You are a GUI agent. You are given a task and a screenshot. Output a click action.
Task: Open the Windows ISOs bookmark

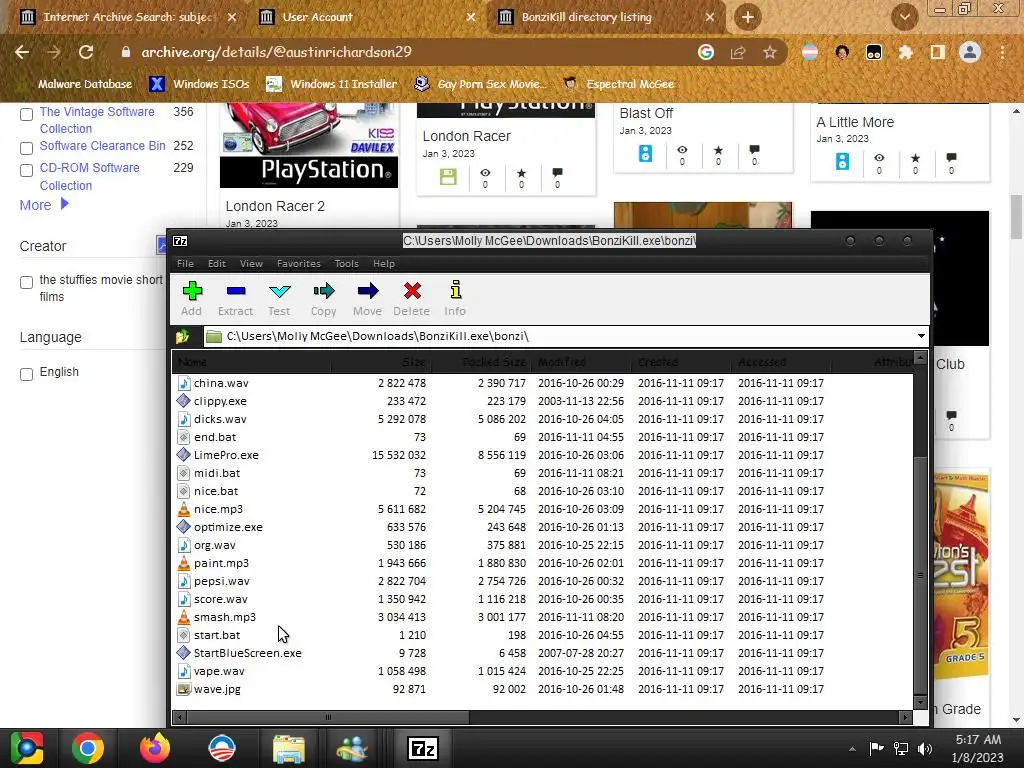199,84
